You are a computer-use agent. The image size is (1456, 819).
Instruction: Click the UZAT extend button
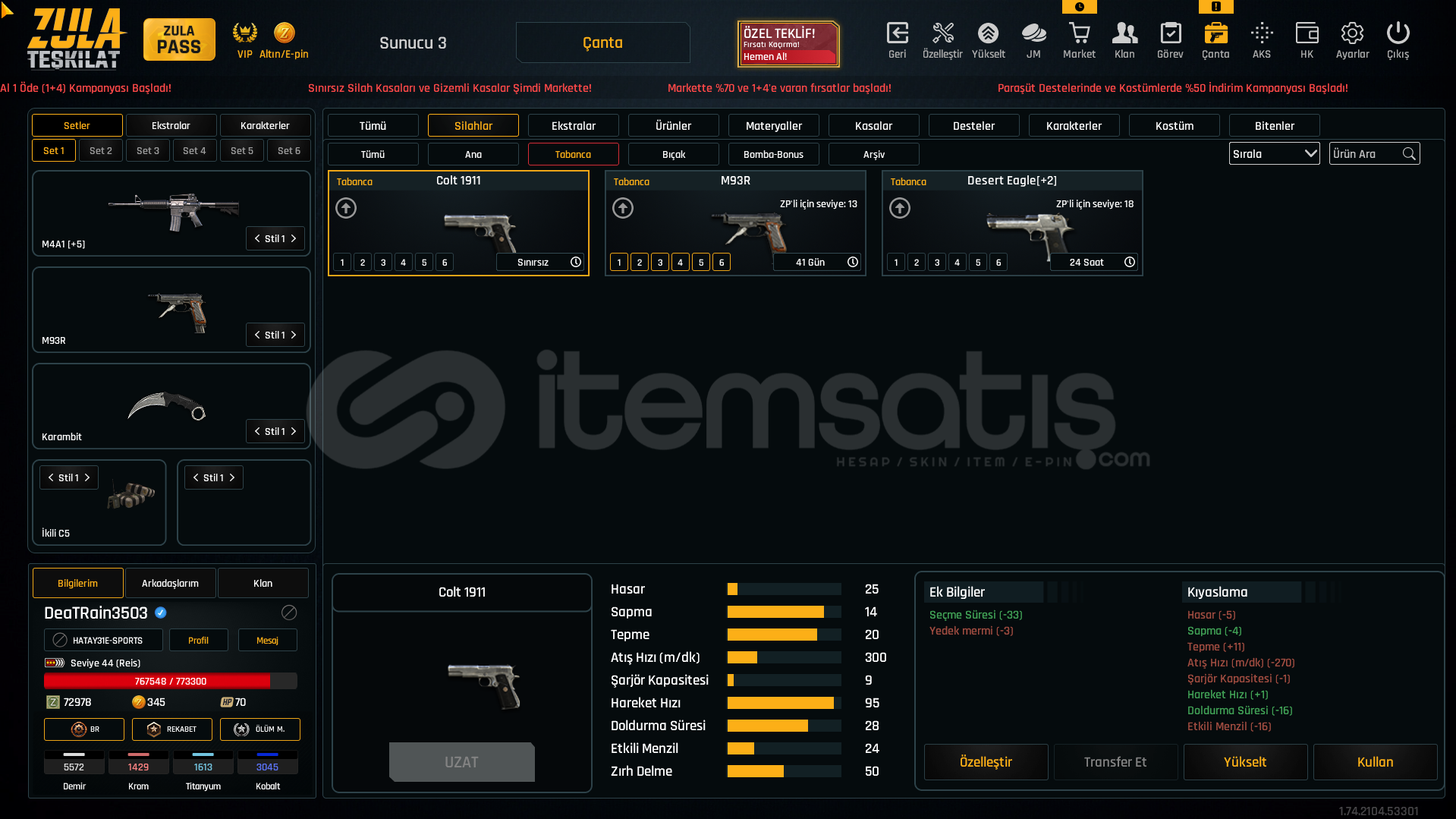tap(461, 762)
